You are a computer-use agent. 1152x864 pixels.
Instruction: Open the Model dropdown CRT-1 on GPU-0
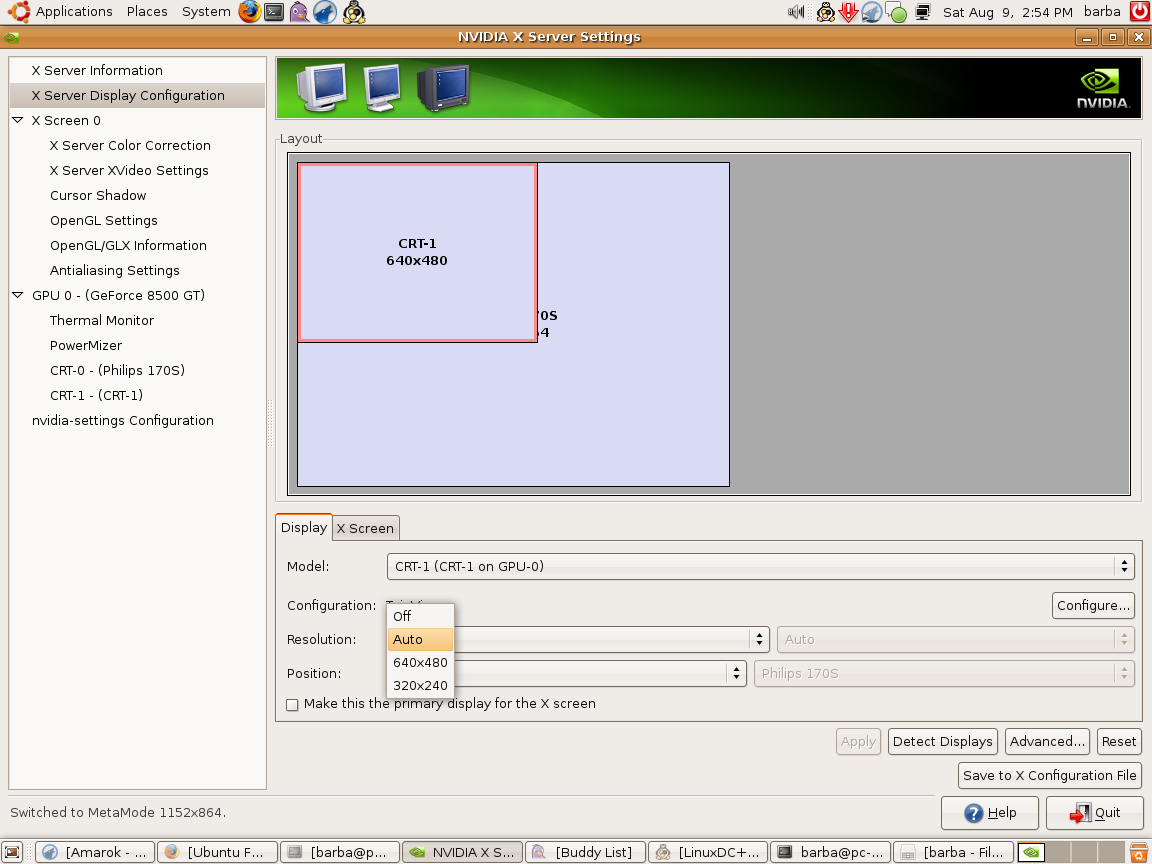760,566
